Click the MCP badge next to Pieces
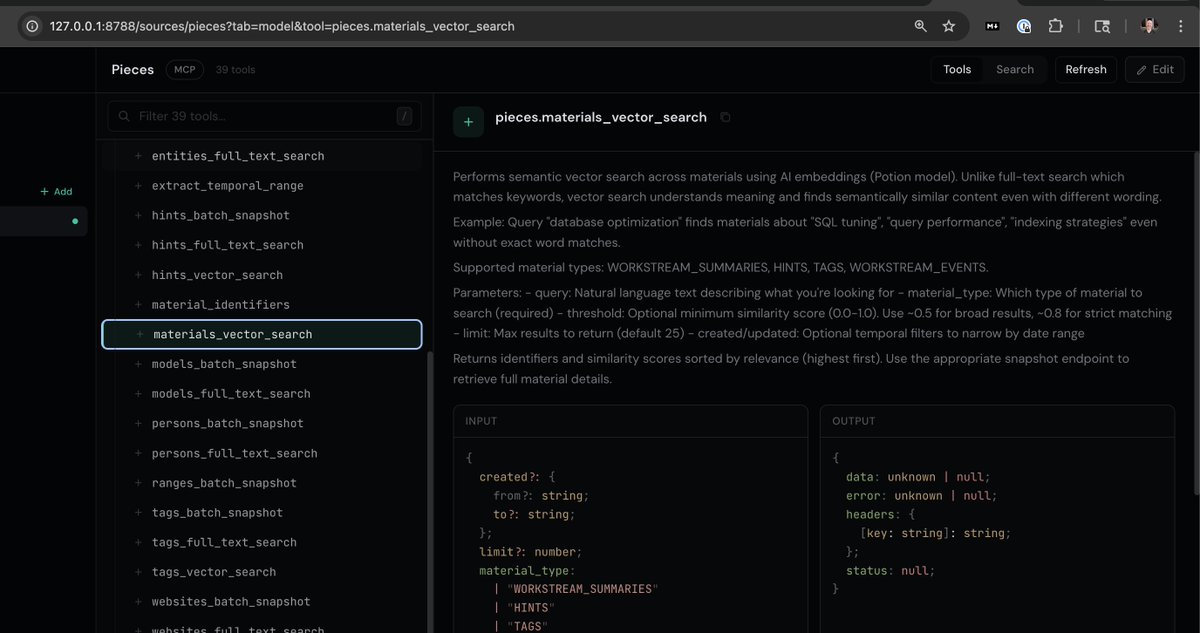The width and height of the screenshot is (1200, 633). [x=185, y=69]
